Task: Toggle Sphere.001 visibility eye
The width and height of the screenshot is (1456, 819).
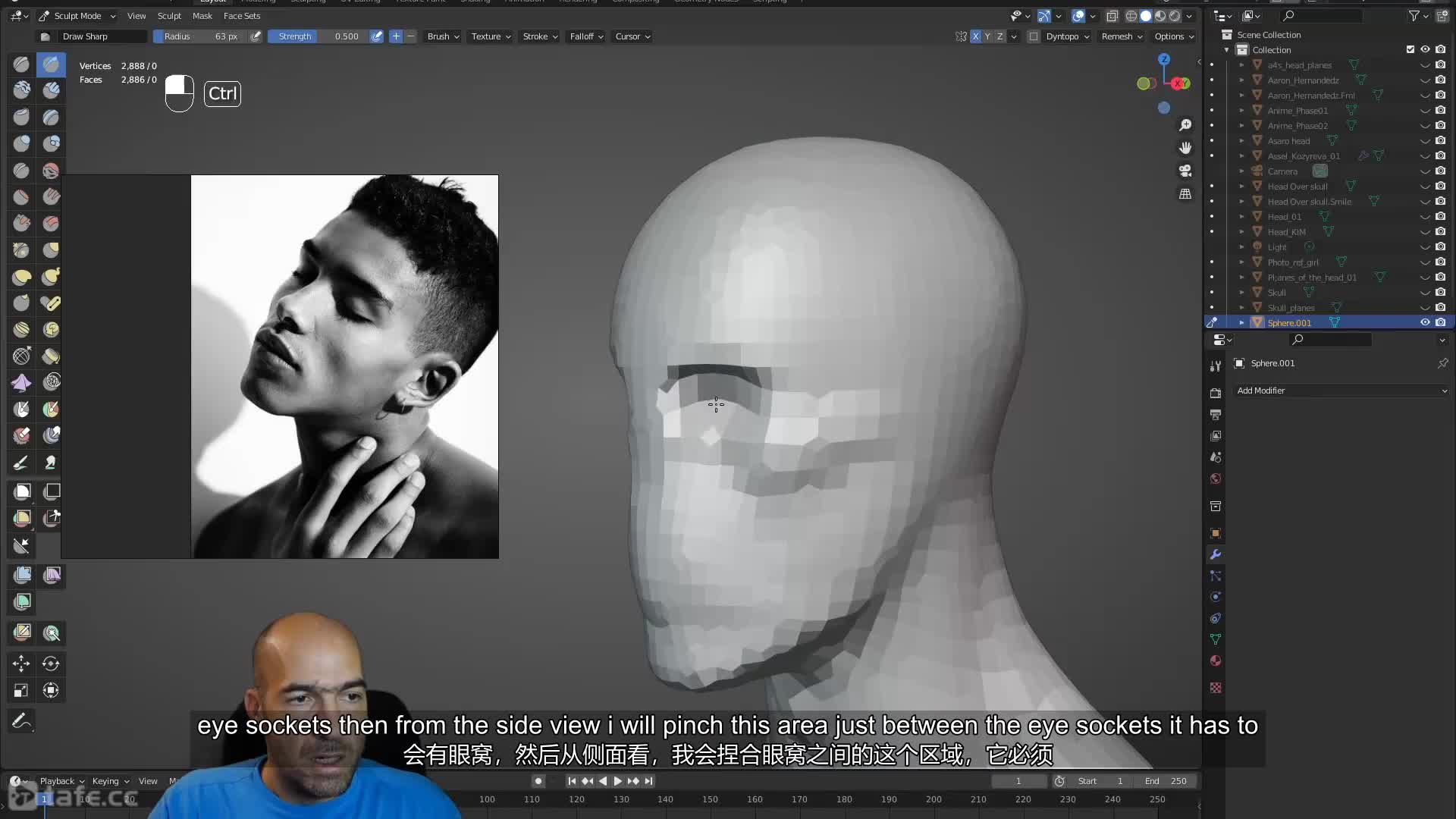Action: 1425,322
